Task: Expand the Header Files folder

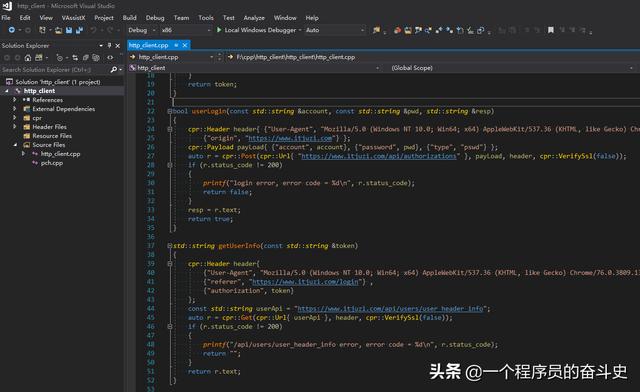Action: tap(15, 127)
